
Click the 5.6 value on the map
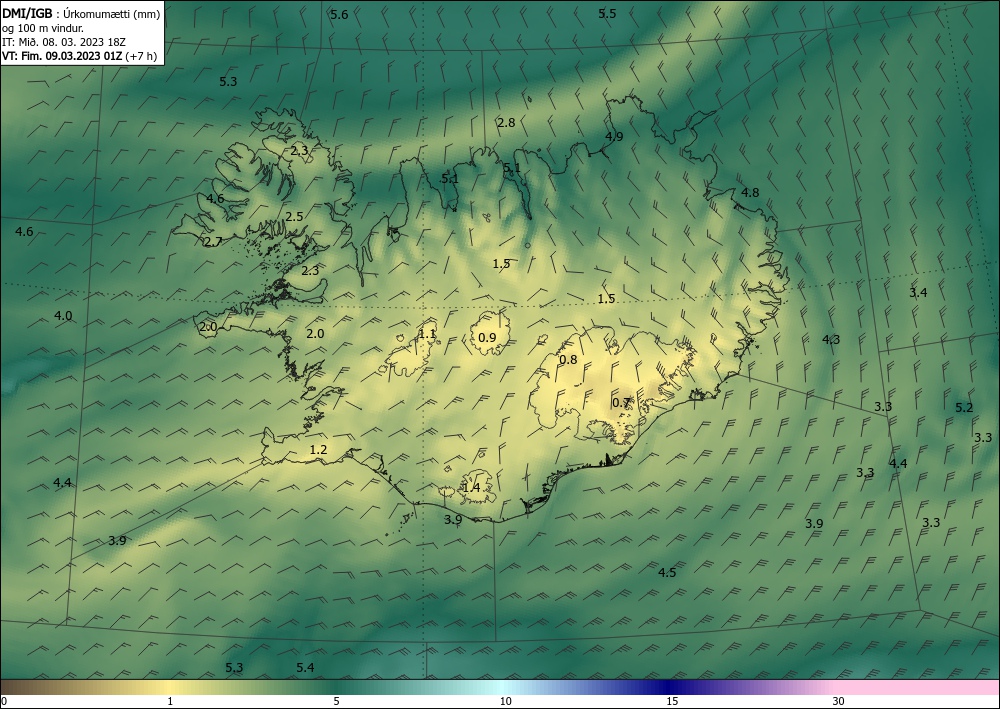[339, 15]
